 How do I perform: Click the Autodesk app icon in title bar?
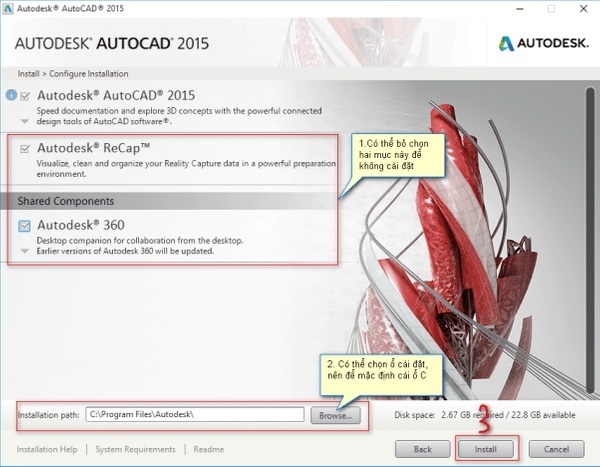[9, 9]
